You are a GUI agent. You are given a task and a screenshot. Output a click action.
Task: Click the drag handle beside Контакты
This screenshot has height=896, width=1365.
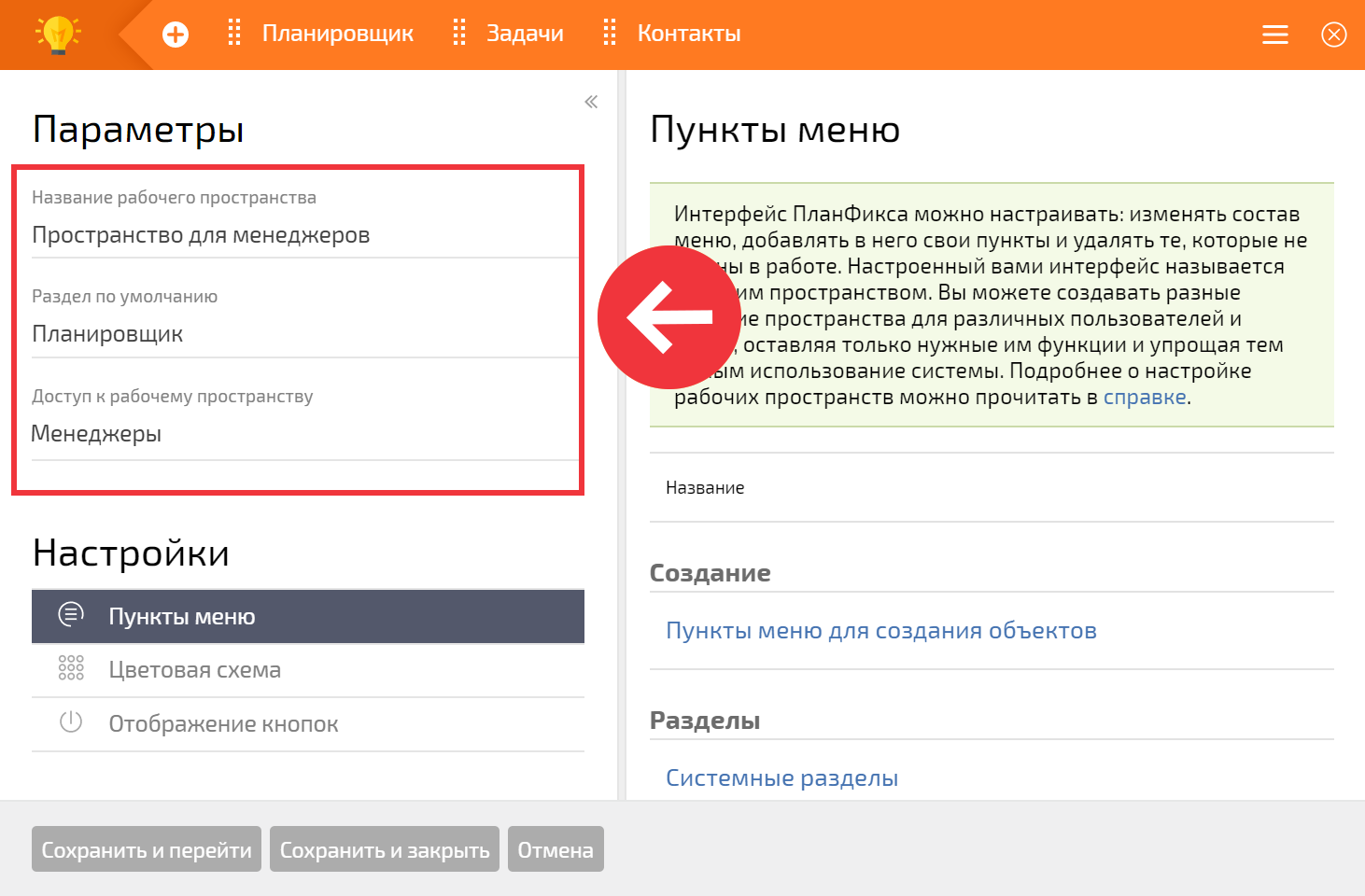click(610, 34)
